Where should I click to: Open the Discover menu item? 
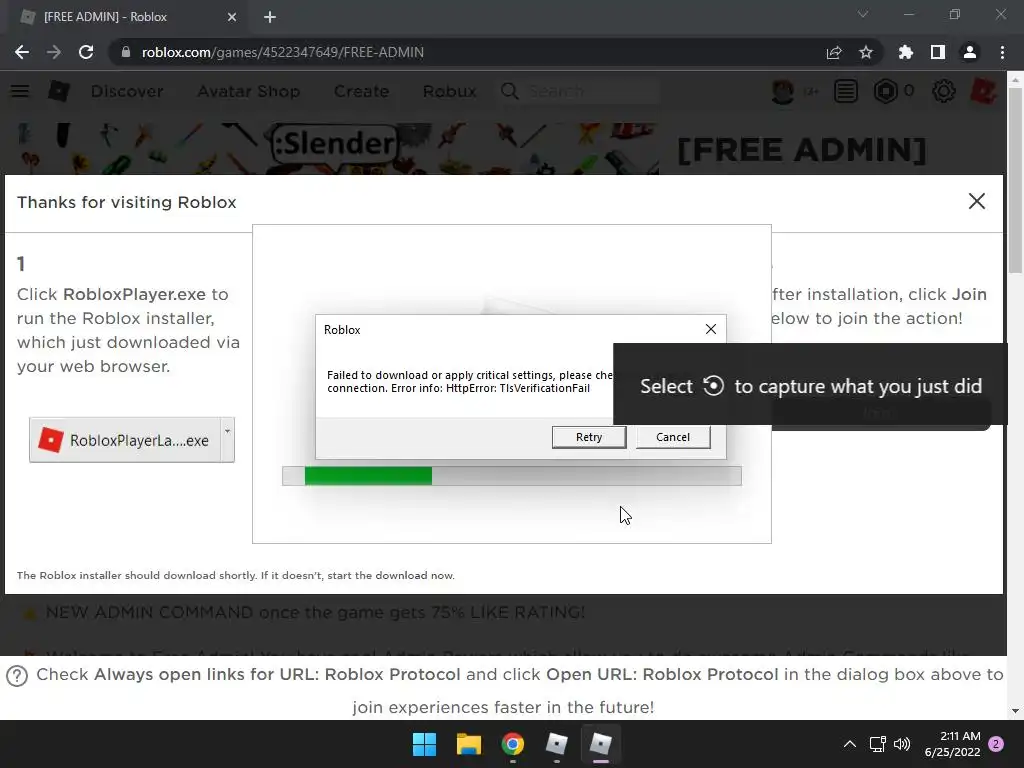click(x=127, y=91)
